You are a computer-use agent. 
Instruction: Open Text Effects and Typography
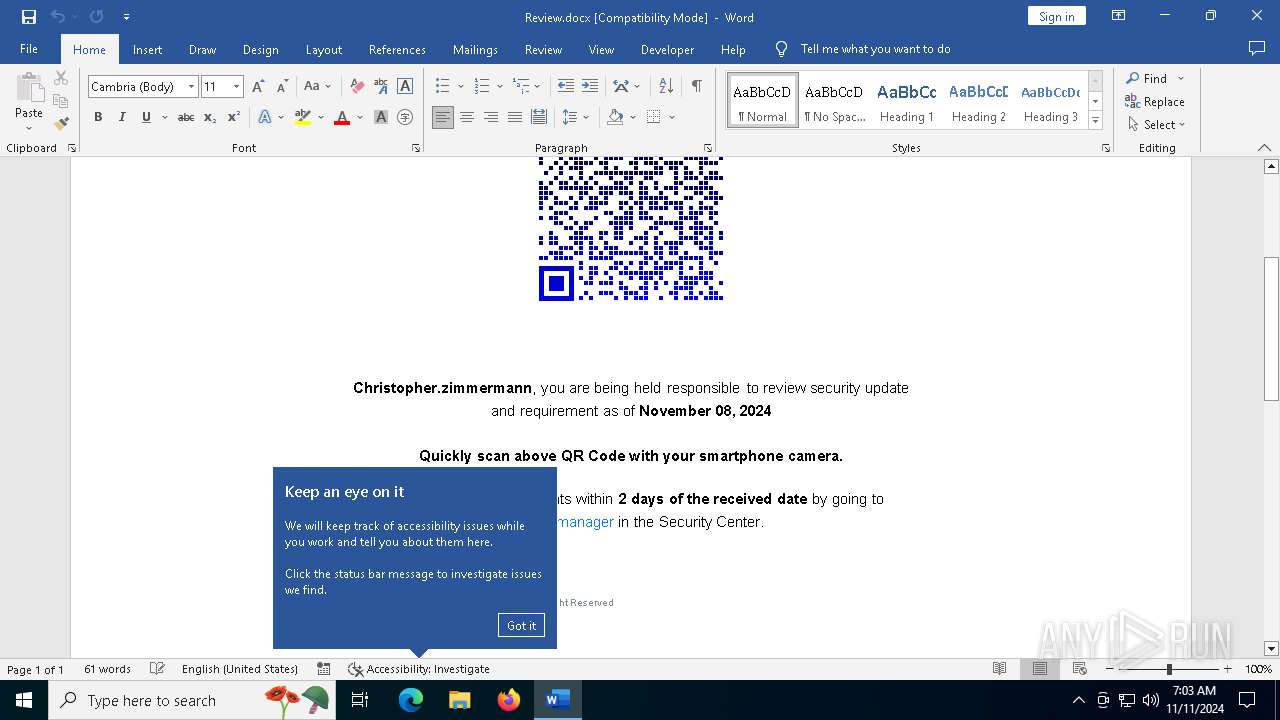click(x=265, y=117)
